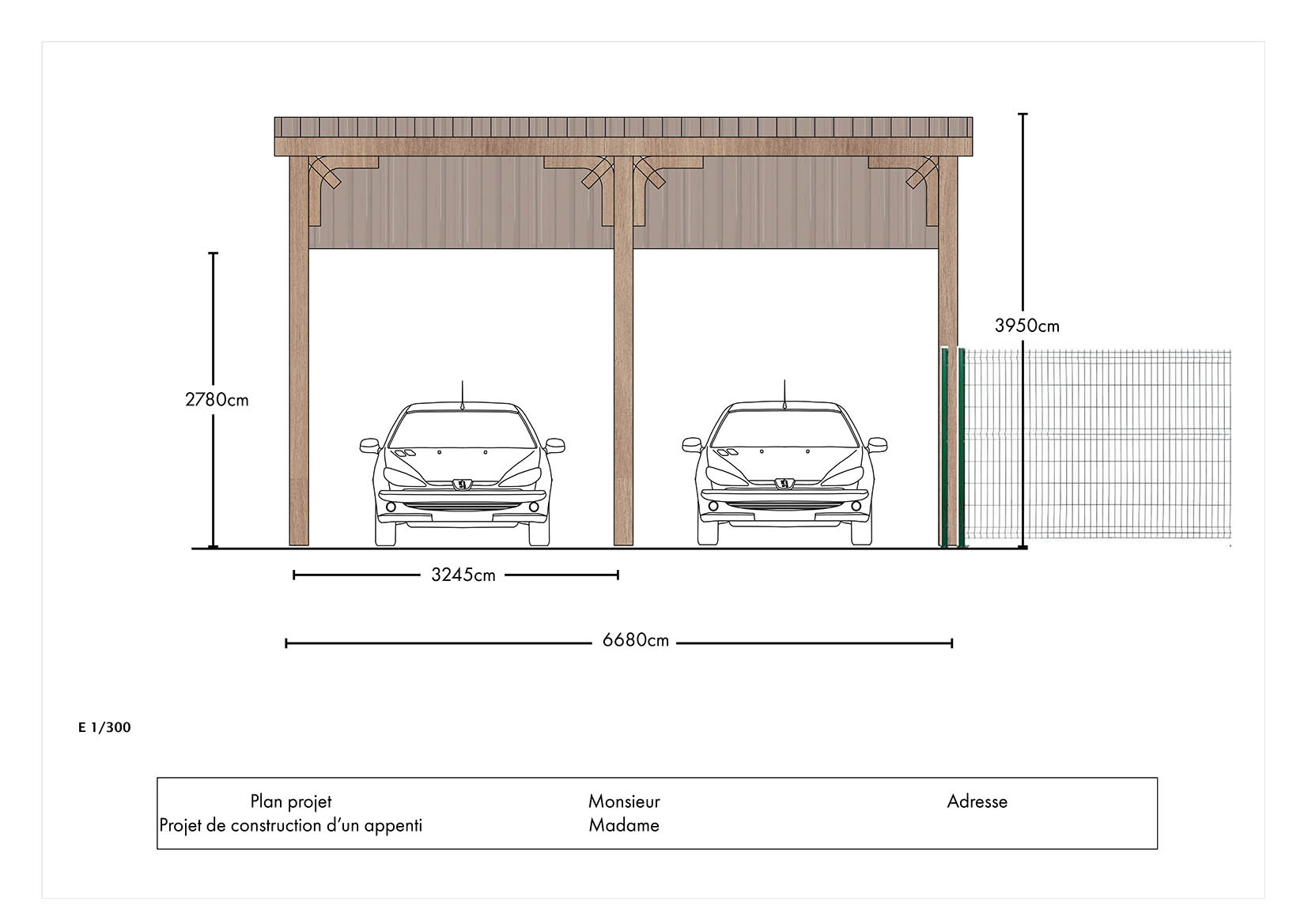Screen dimensions: 1308x924
Task: Select the 3245cm bay width label
Action: (x=463, y=575)
